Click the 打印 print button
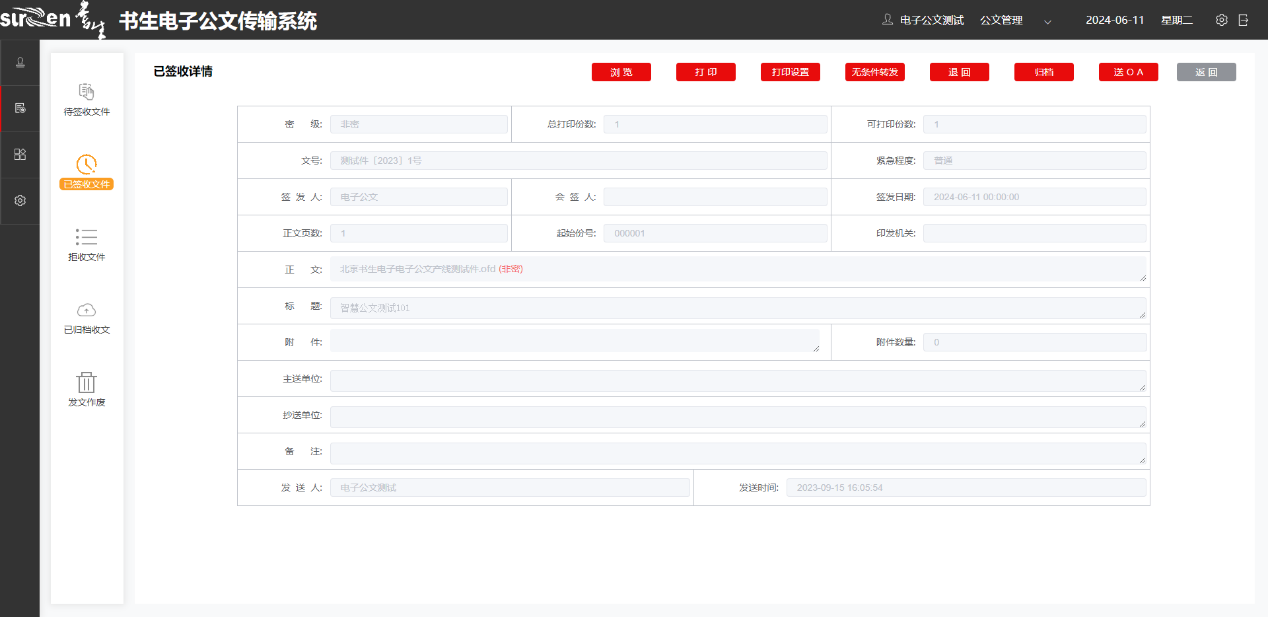 coord(706,72)
